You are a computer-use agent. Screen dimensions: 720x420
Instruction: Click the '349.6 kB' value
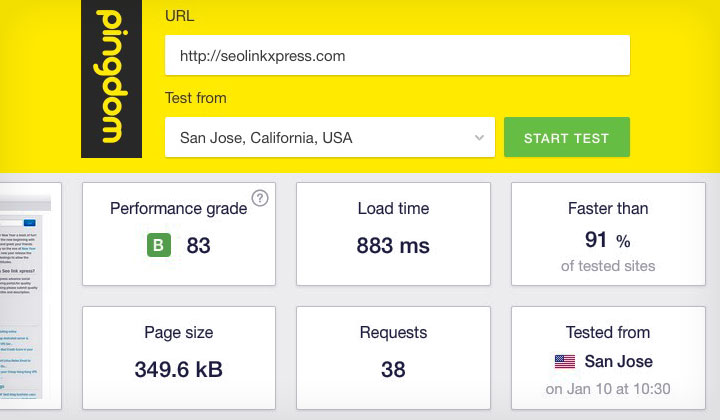pyautogui.click(x=179, y=370)
